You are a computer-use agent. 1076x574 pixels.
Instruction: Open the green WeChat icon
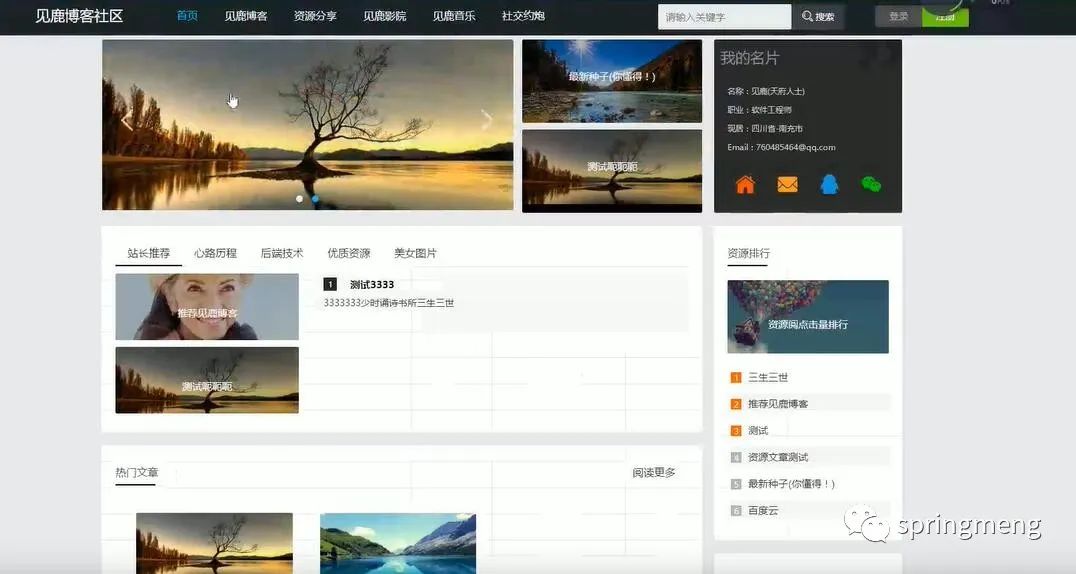[x=871, y=184]
